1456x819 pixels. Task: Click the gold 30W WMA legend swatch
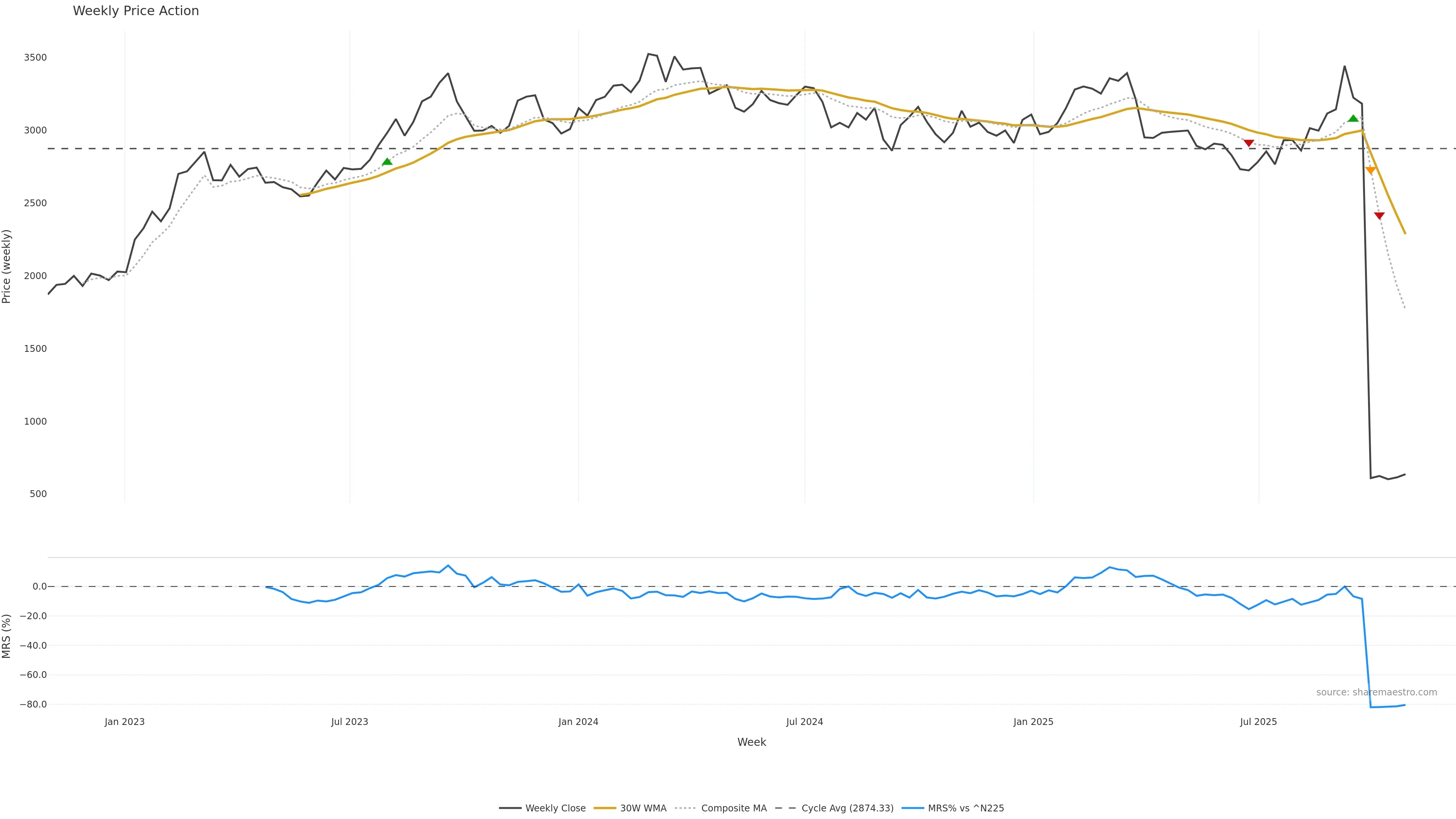pyautogui.click(x=605, y=808)
